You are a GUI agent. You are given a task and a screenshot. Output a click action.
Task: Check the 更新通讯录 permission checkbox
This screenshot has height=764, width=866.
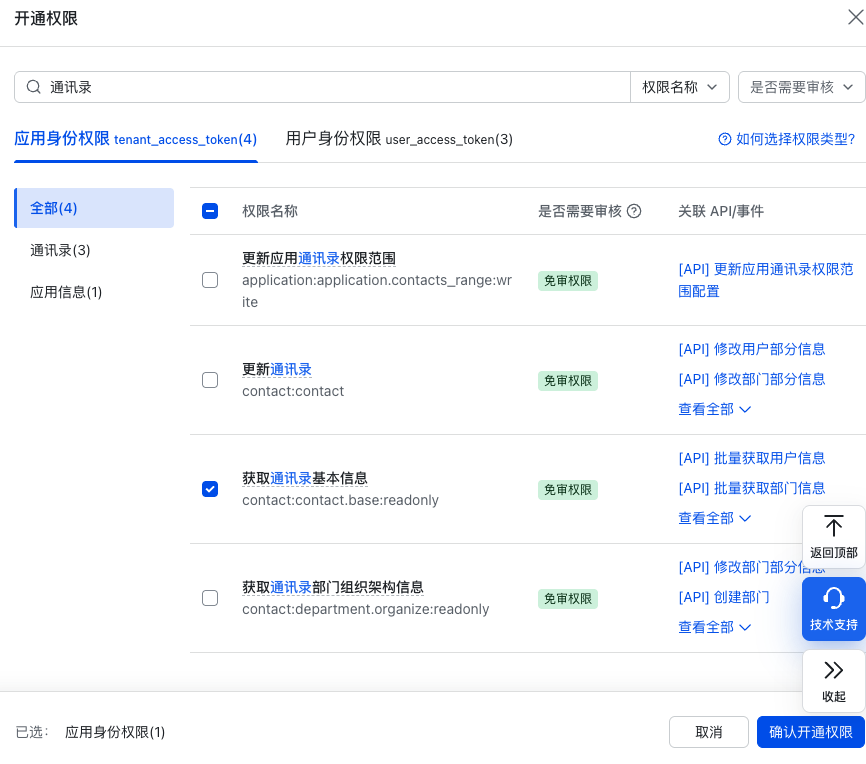pos(210,380)
